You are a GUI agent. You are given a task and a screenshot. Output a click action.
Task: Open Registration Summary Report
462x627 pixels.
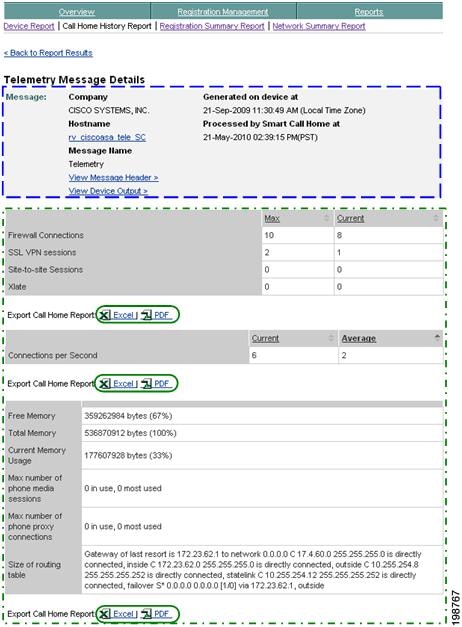pyautogui.click(x=212, y=26)
